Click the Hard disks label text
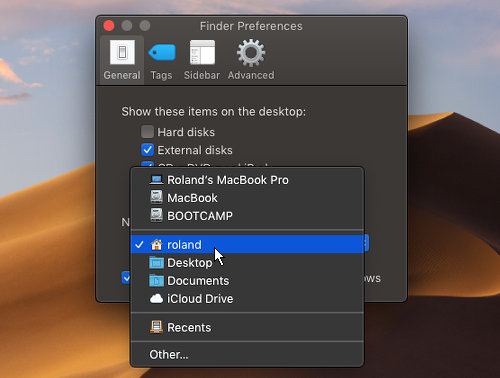This screenshot has height=378, width=500. [186, 132]
